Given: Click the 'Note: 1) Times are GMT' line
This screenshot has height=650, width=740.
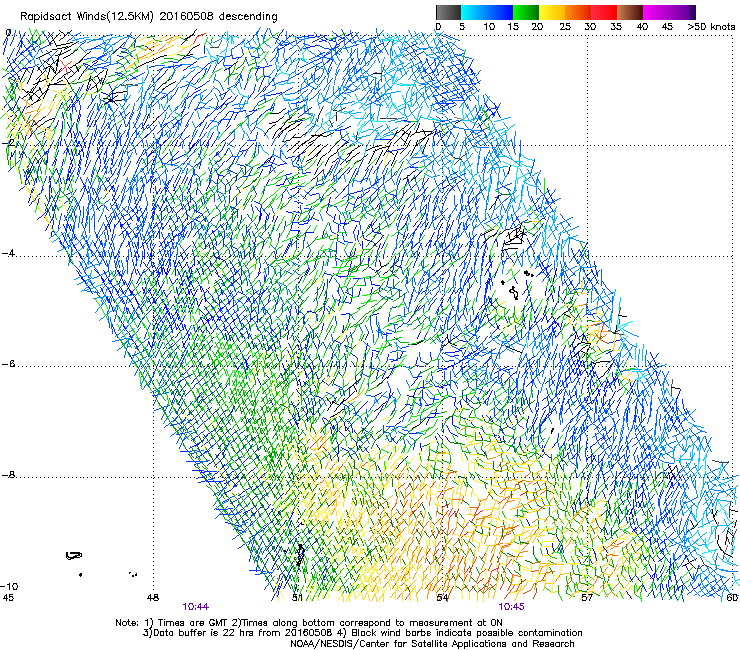Looking at the screenshot, I should 309,623.
